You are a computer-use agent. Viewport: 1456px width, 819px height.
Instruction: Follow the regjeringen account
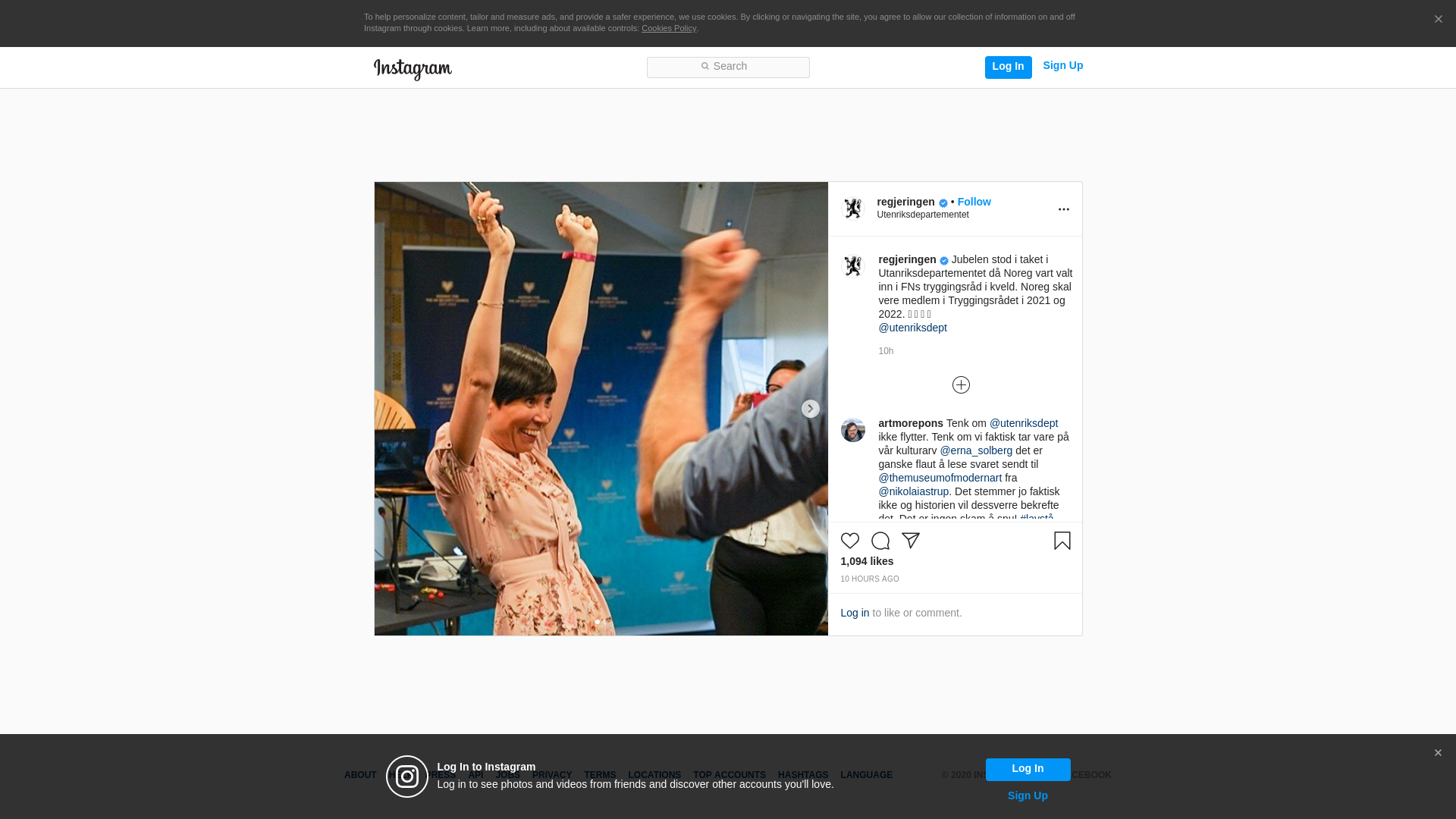pos(974,202)
